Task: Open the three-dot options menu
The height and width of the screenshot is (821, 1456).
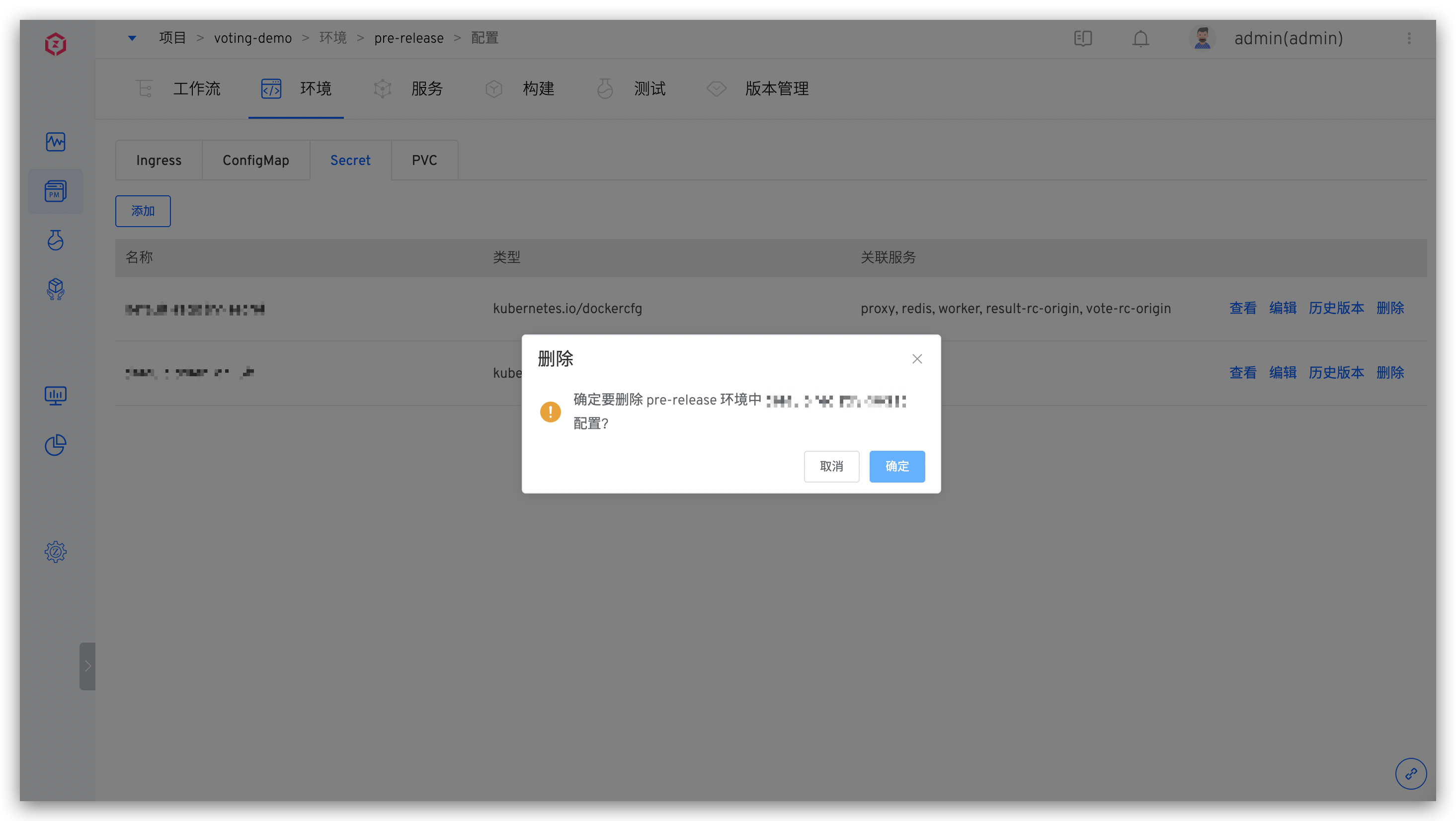Action: click(x=1409, y=38)
